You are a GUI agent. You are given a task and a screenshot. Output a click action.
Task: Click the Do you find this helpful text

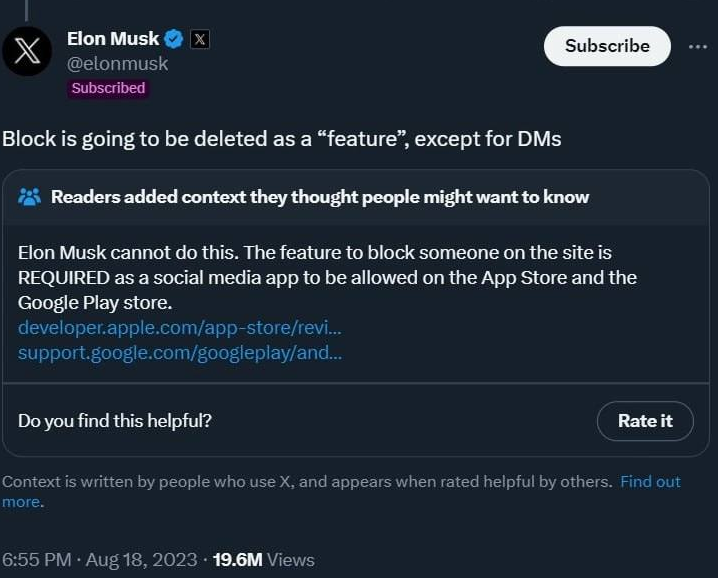[x=115, y=420]
